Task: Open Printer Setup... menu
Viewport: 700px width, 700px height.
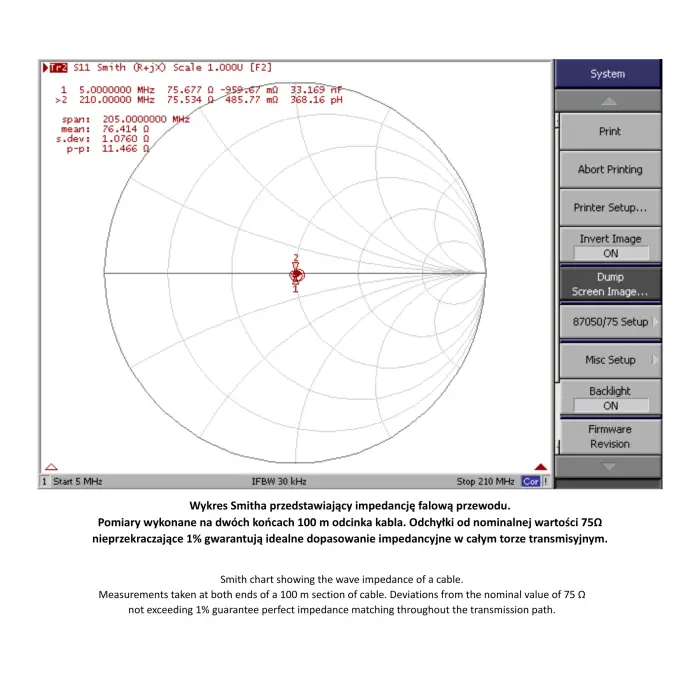Action: click(610, 208)
